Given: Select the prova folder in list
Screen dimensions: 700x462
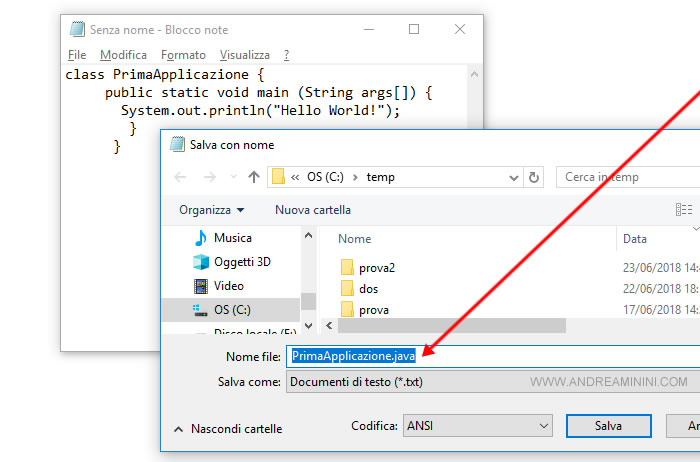Looking at the screenshot, I should tap(373, 310).
